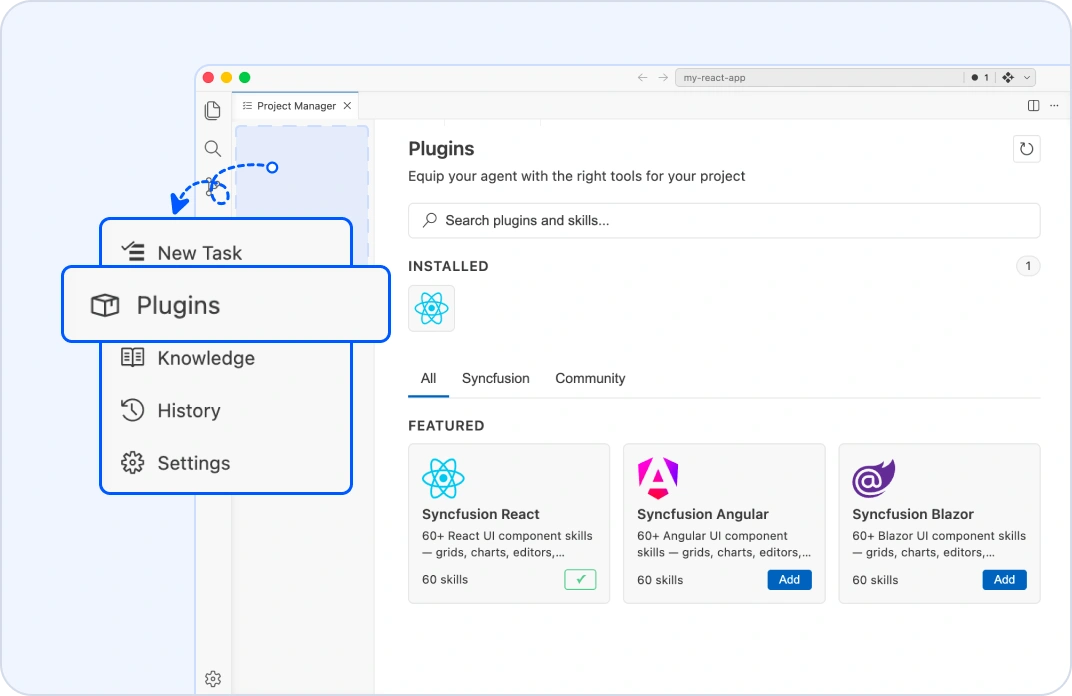Select the Project Manager editor tab
The width and height of the screenshot is (1072, 696).
pos(296,105)
